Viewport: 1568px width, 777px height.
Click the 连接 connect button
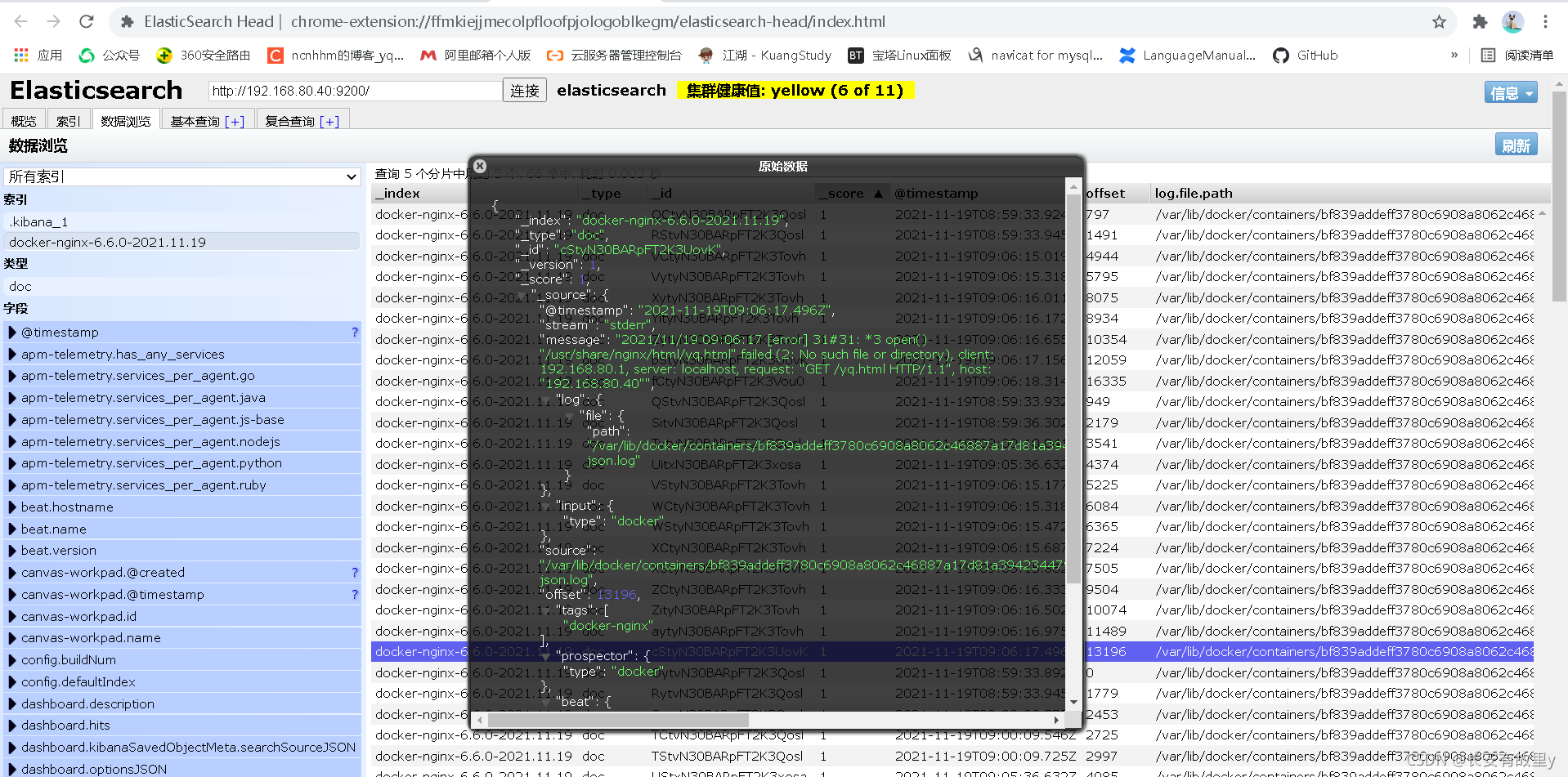click(525, 91)
